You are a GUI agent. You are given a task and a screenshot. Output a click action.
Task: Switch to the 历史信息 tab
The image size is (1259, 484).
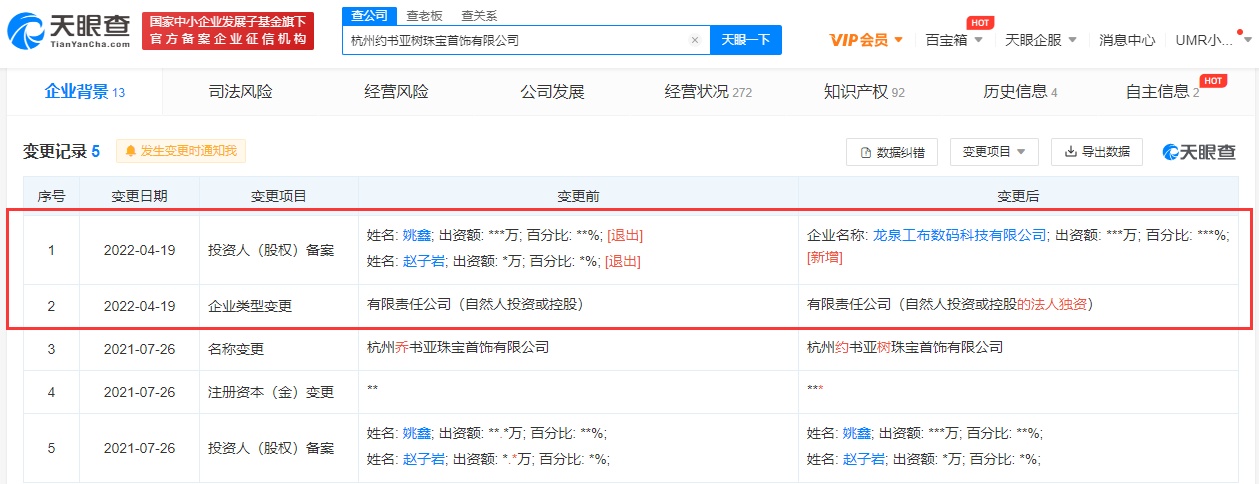[1020, 92]
